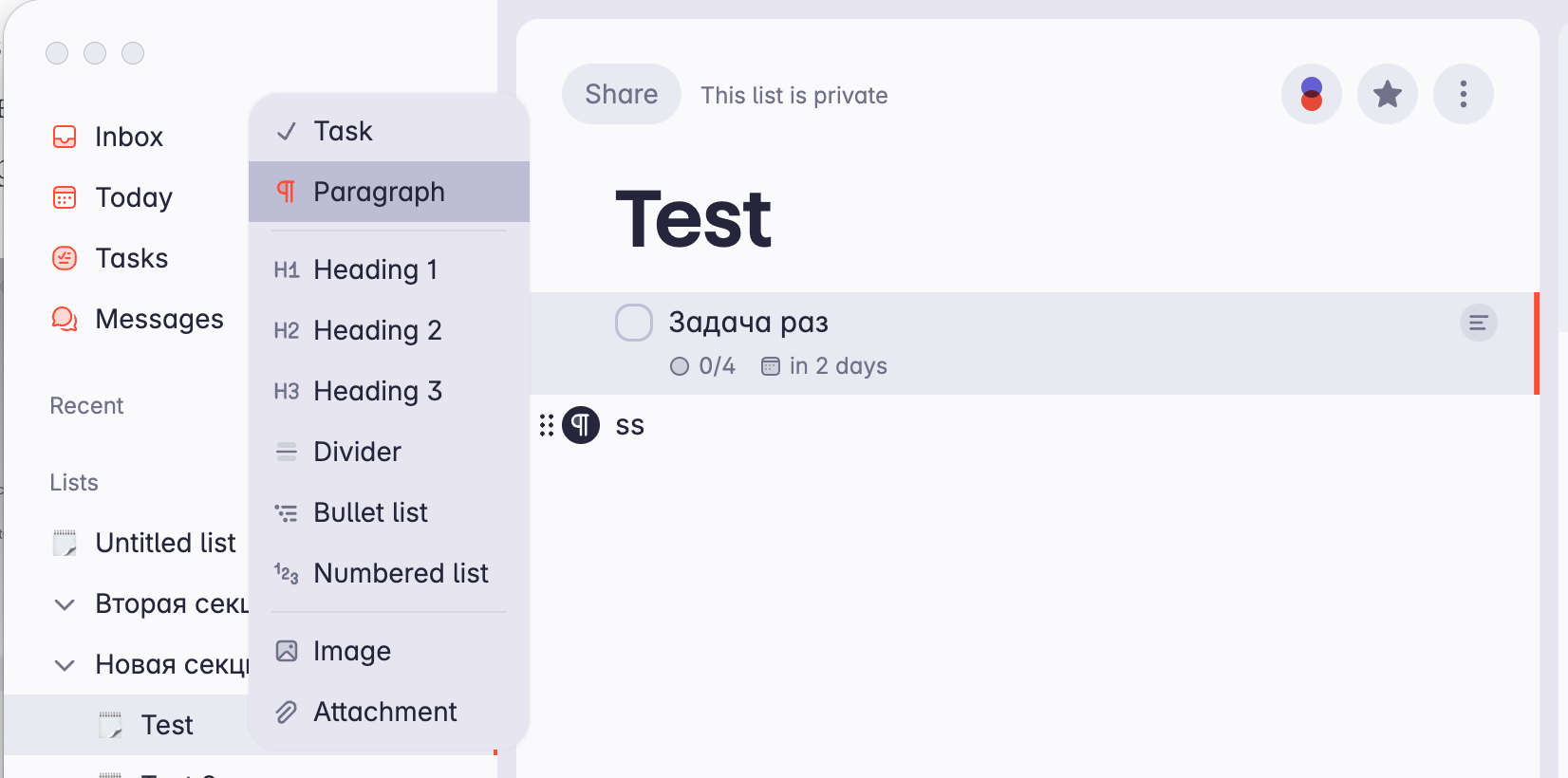Click the 'in 2 days' due date
This screenshot has height=778, width=1568.
(x=825, y=366)
